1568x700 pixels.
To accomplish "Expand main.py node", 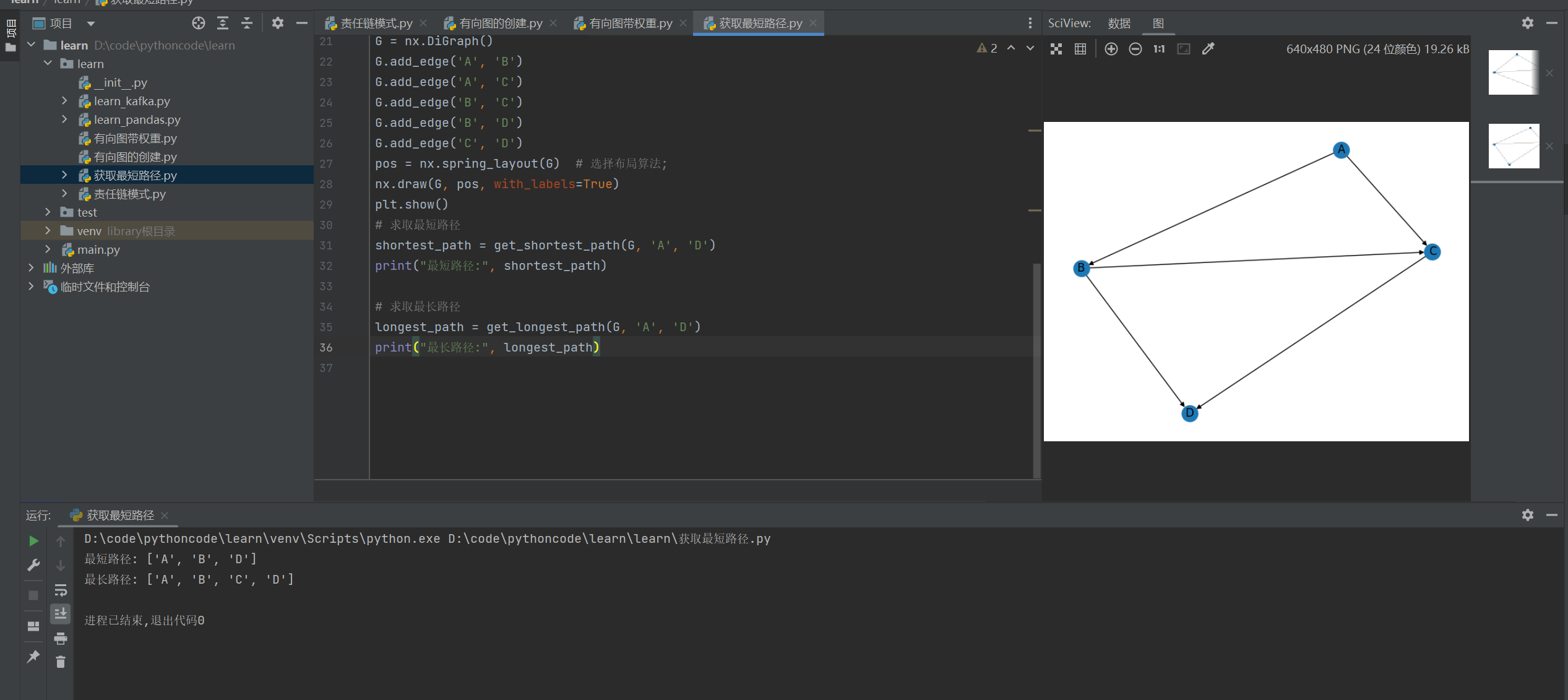I will (48, 249).
